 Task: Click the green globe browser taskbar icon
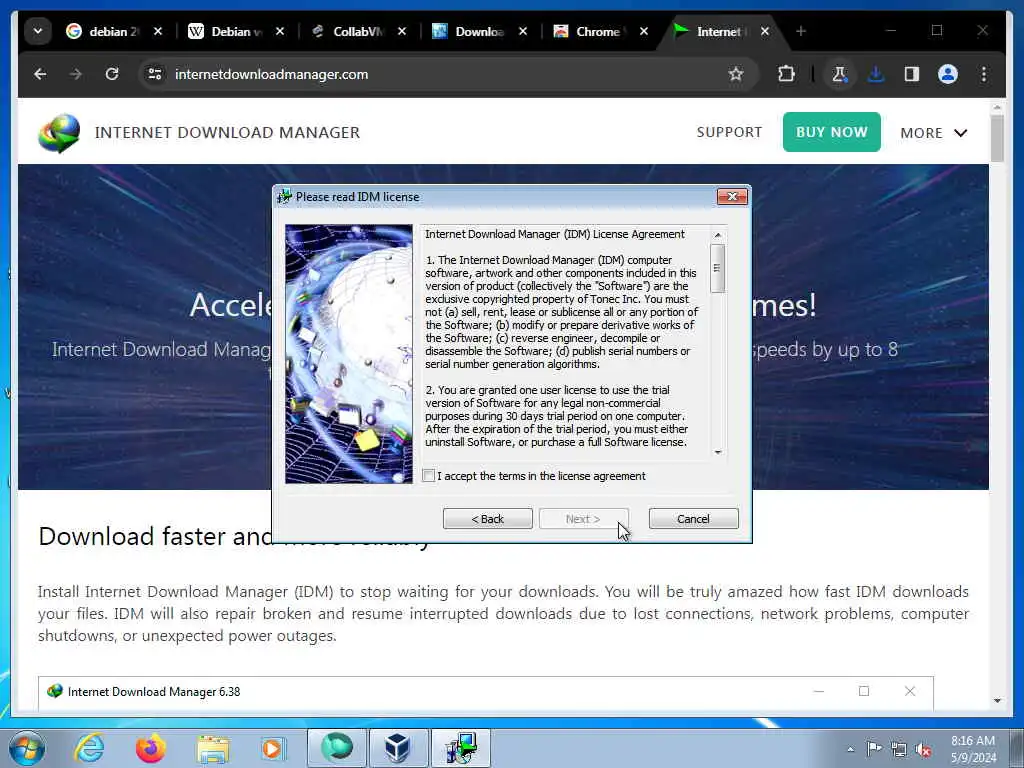pos(336,748)
